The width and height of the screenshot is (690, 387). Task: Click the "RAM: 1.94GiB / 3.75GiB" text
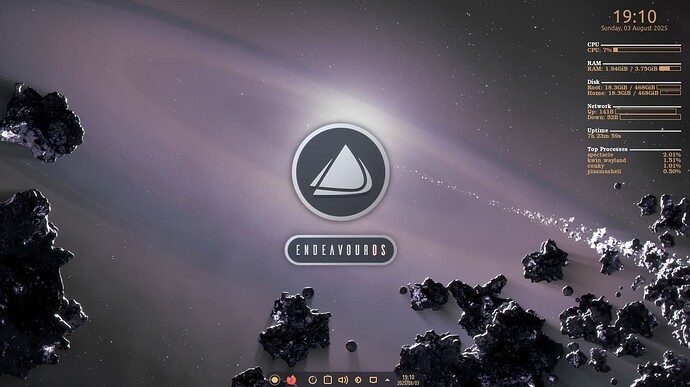[622, 69]
